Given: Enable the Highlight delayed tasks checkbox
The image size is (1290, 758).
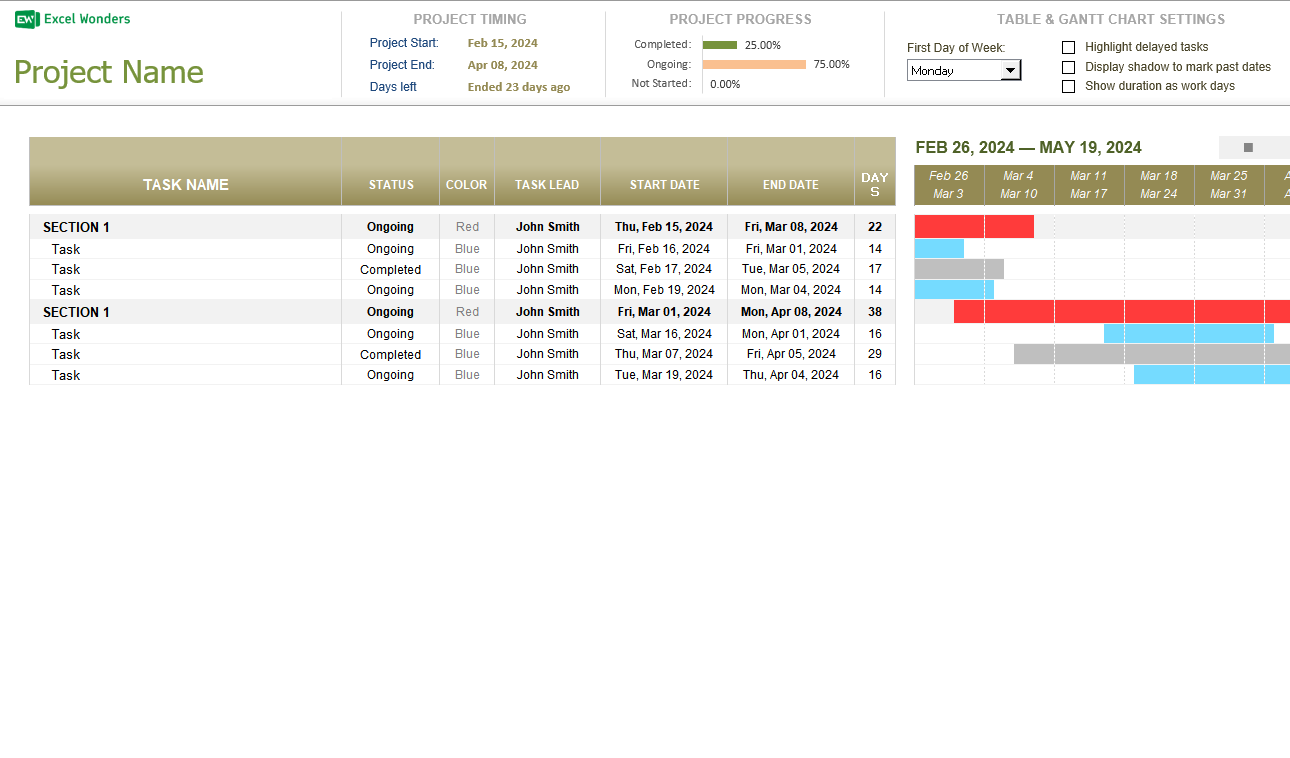Looking at the screenshot, I should pos(1069,46).
